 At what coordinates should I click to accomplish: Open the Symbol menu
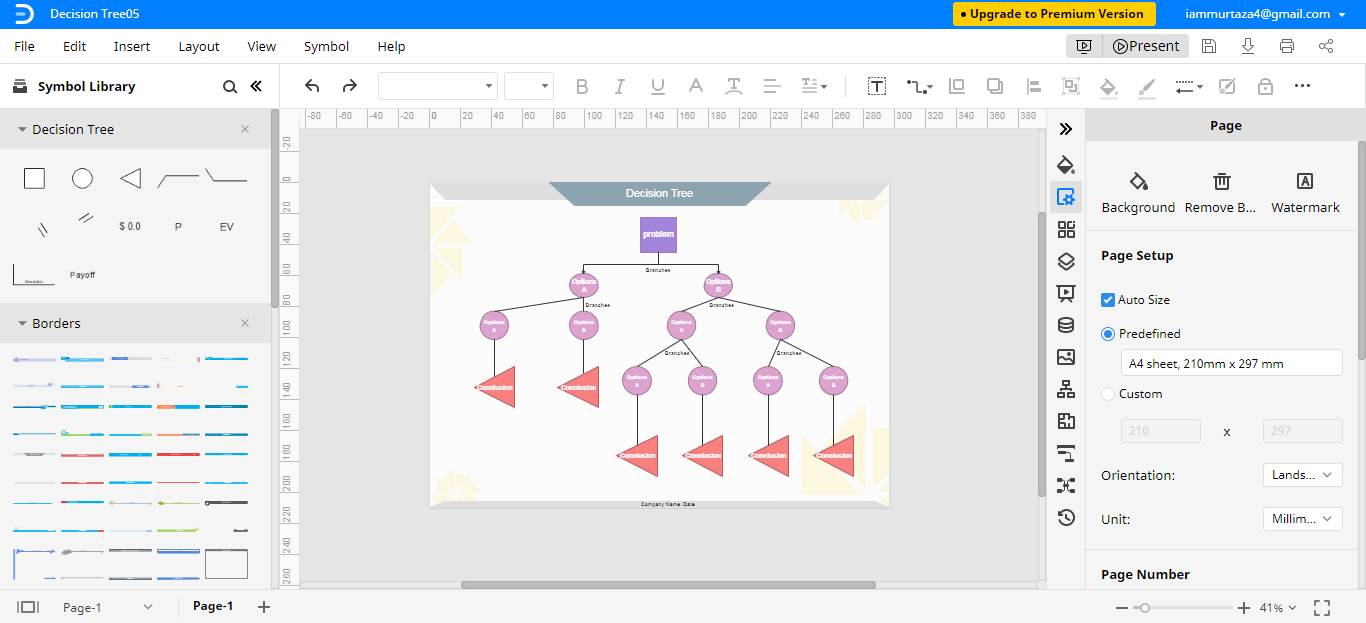coord(326,46)
